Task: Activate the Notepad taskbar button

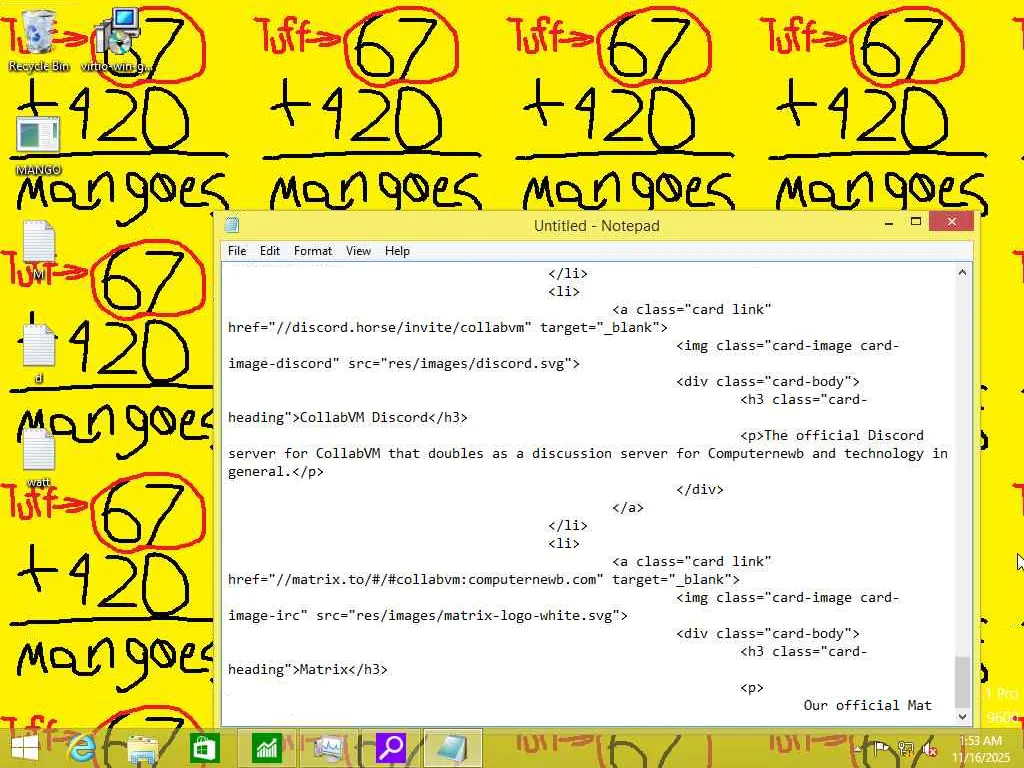Action: point(452,748)
